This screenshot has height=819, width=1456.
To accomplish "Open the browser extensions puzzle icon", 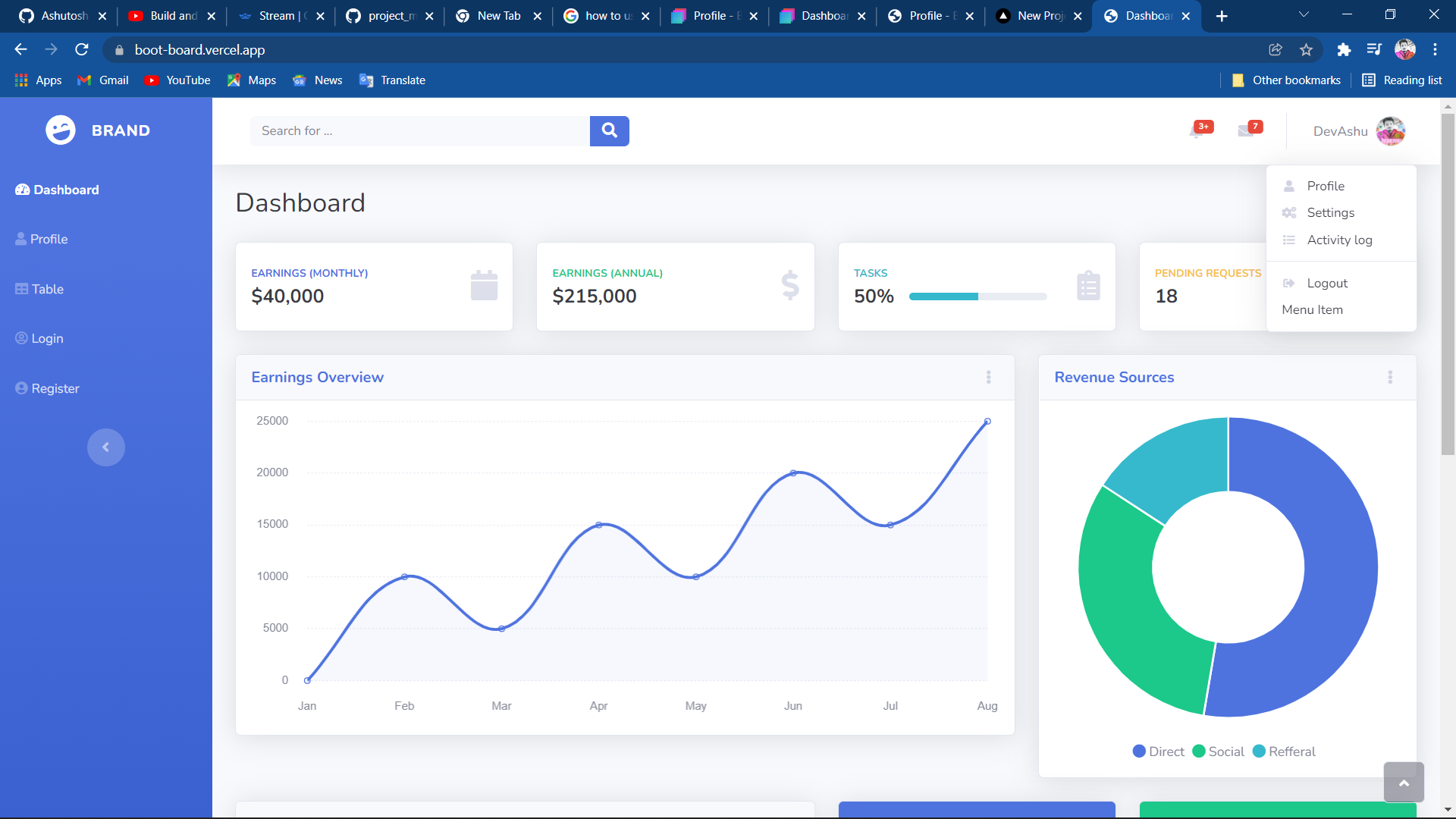I will [1344, 49].
